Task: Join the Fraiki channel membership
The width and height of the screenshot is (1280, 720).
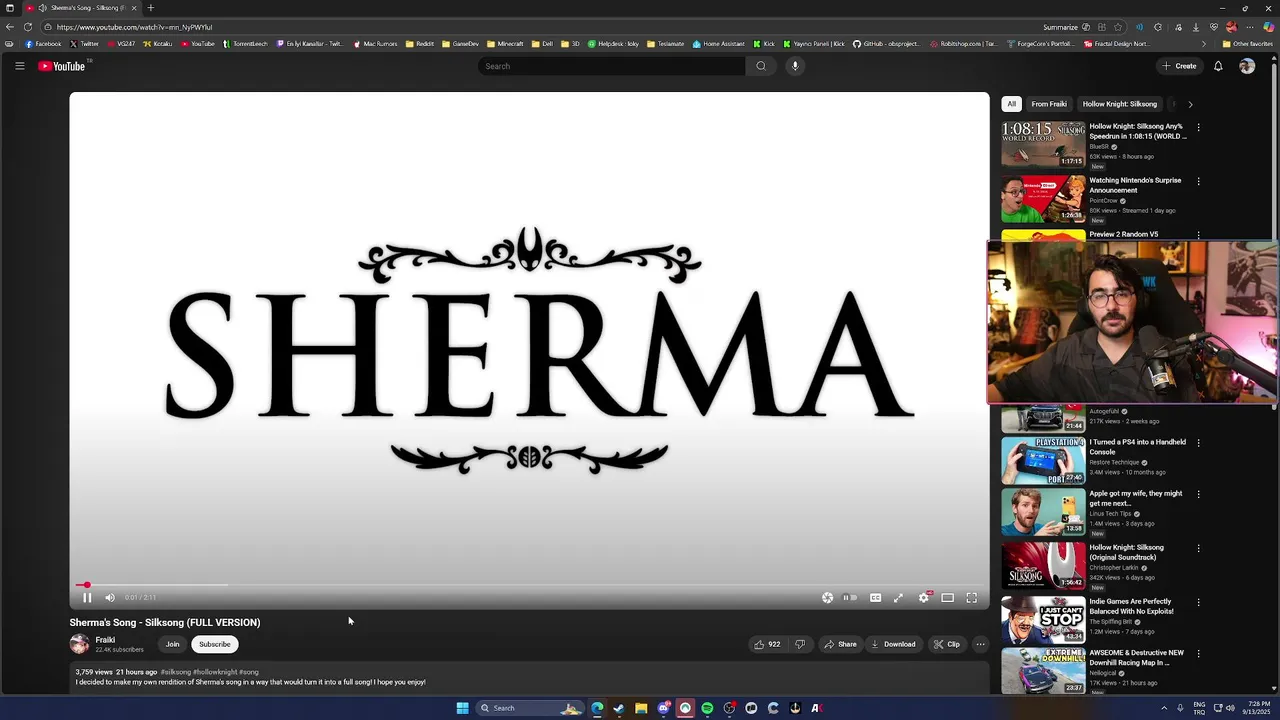Action: [172, 644]
